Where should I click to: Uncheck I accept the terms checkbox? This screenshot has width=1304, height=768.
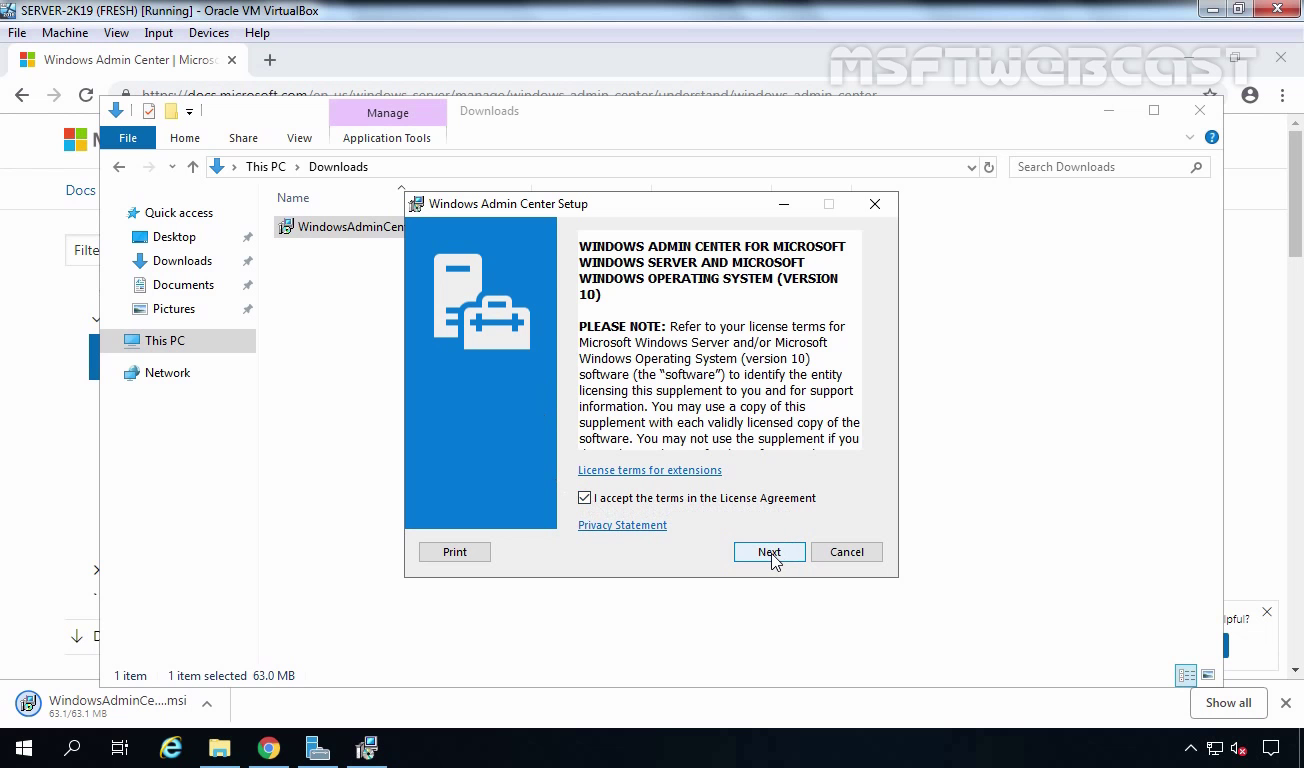(585, 497)
